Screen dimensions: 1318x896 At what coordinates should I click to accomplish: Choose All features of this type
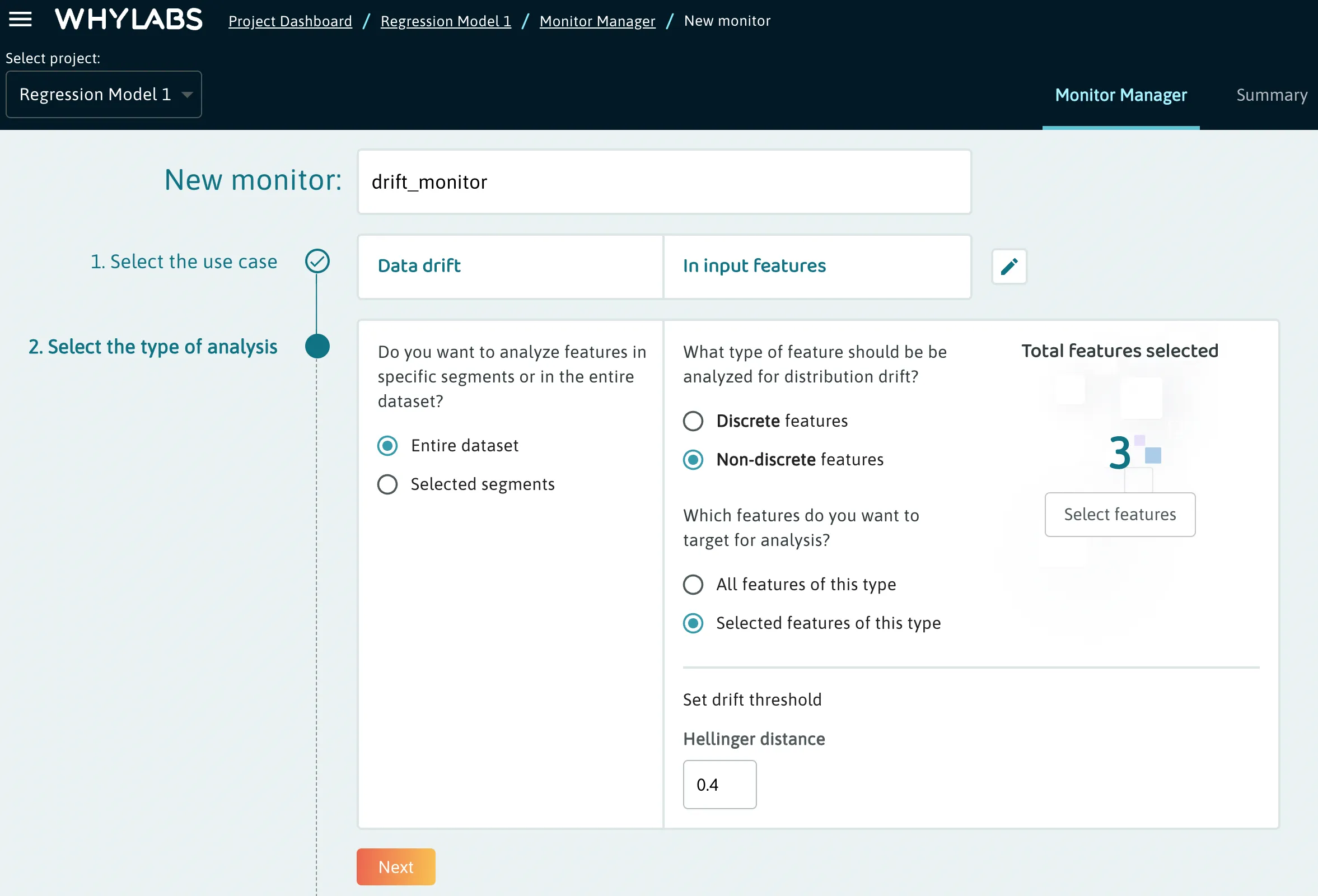pyautogui.click(x=693, y=585)
